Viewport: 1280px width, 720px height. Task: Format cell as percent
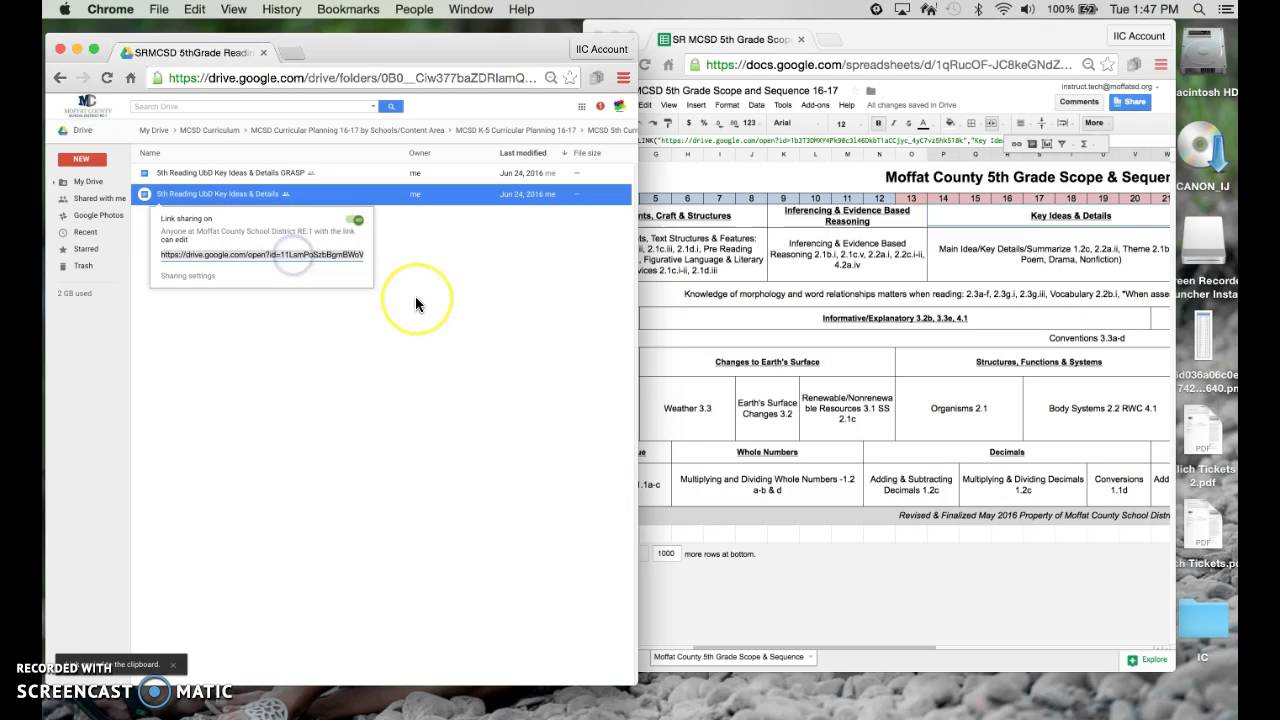tap(704, 123)
